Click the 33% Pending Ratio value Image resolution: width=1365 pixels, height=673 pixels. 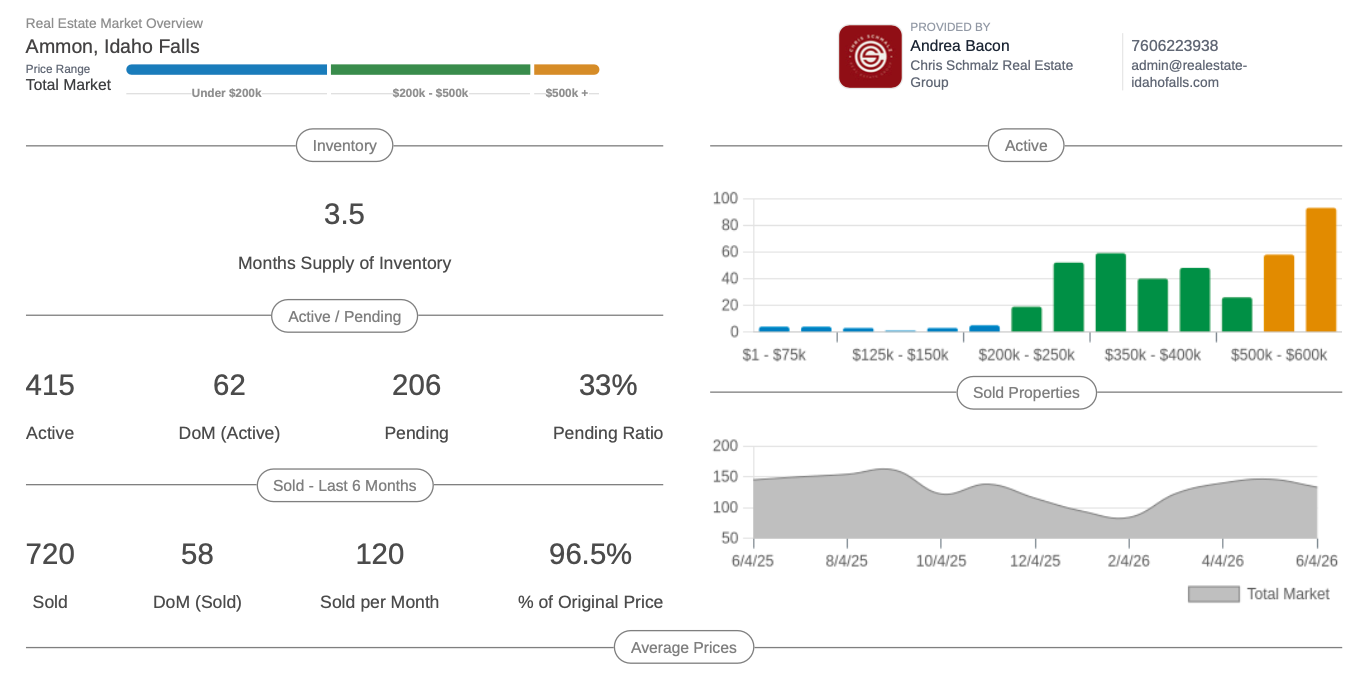pos(608,385)
